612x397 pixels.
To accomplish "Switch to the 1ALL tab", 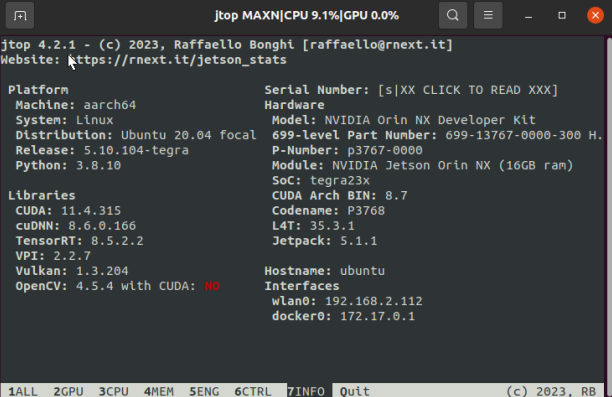I will [x=23, y=391].
